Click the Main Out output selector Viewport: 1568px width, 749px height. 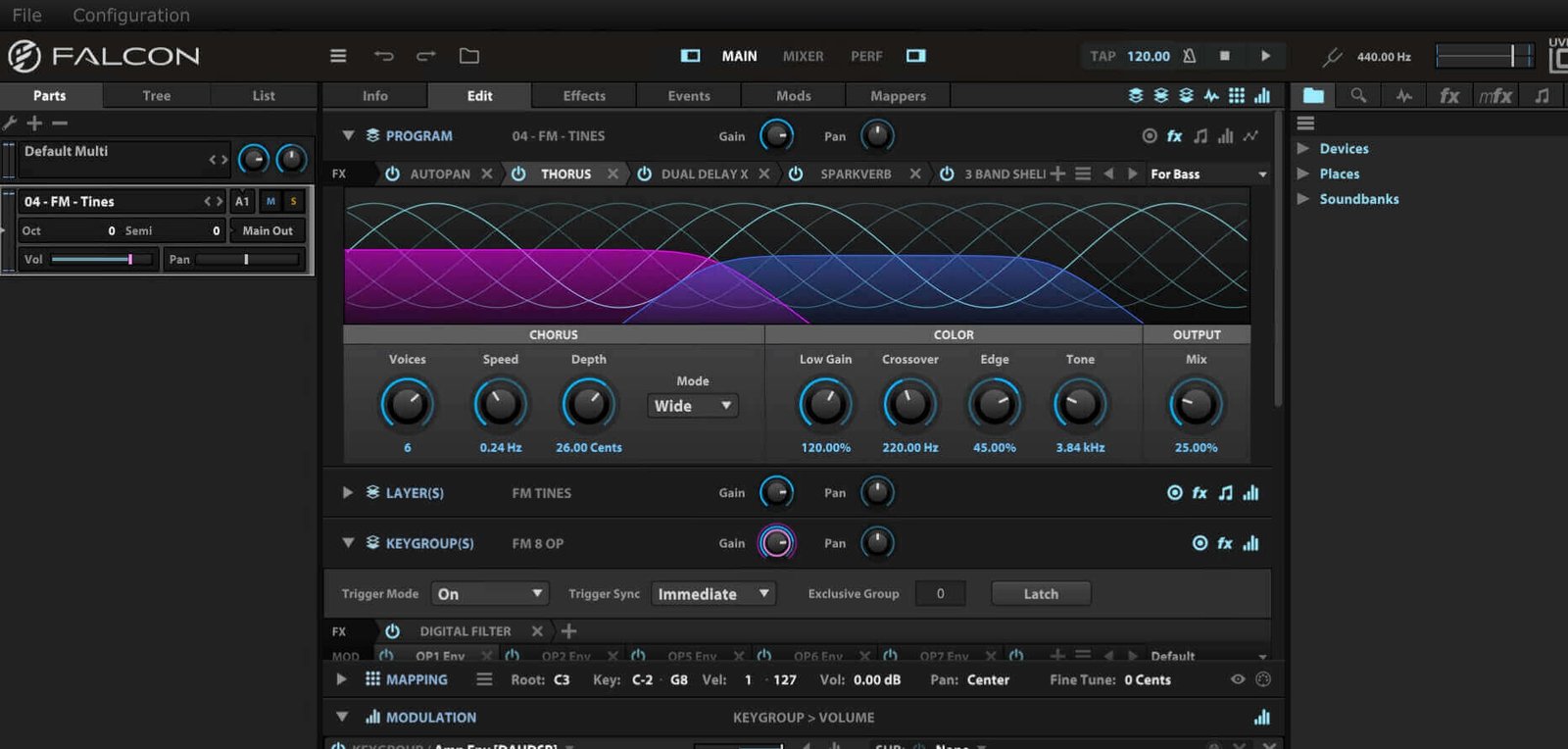click(x=268, y=230)
